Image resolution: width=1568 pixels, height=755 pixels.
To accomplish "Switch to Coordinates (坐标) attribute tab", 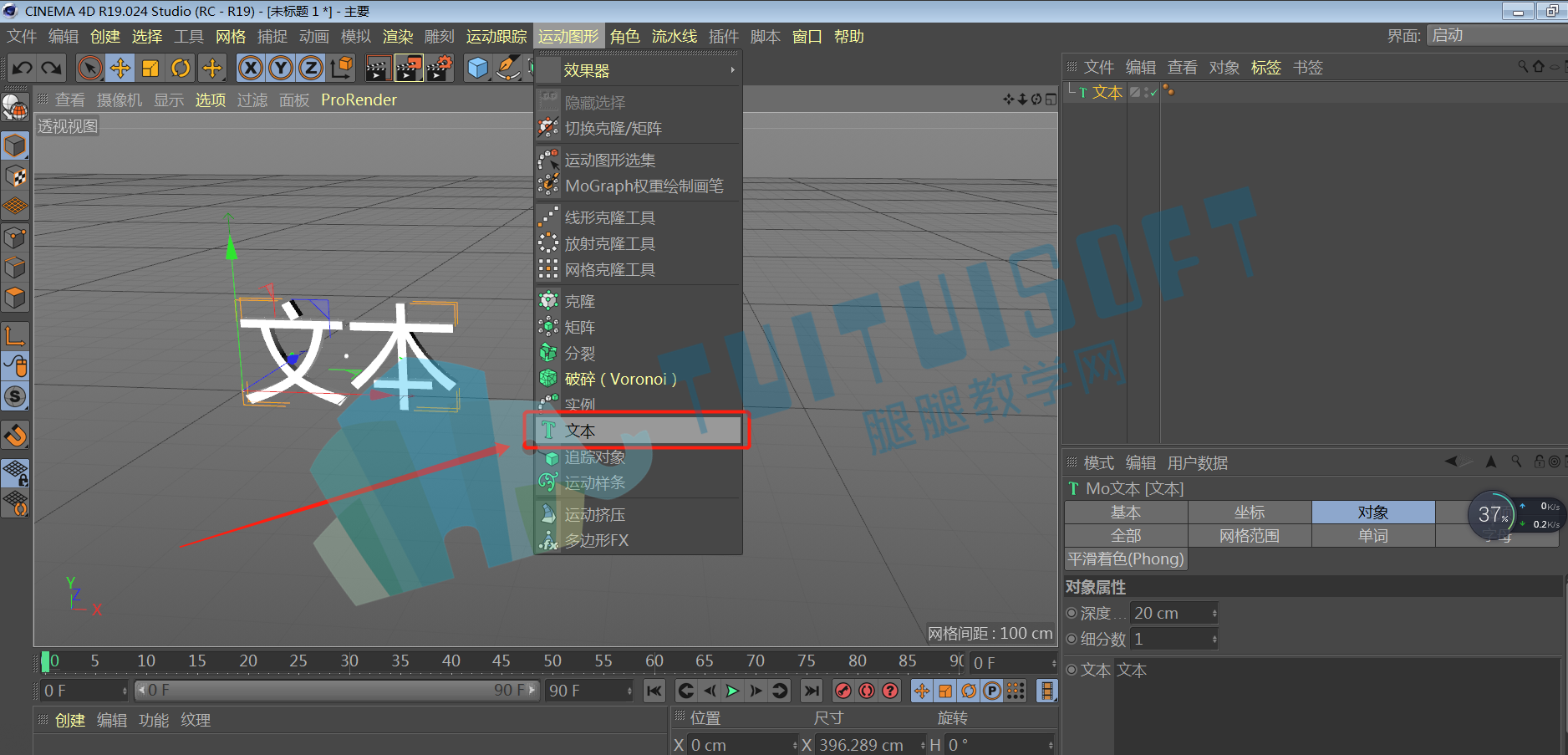I will click(1250, 512).
